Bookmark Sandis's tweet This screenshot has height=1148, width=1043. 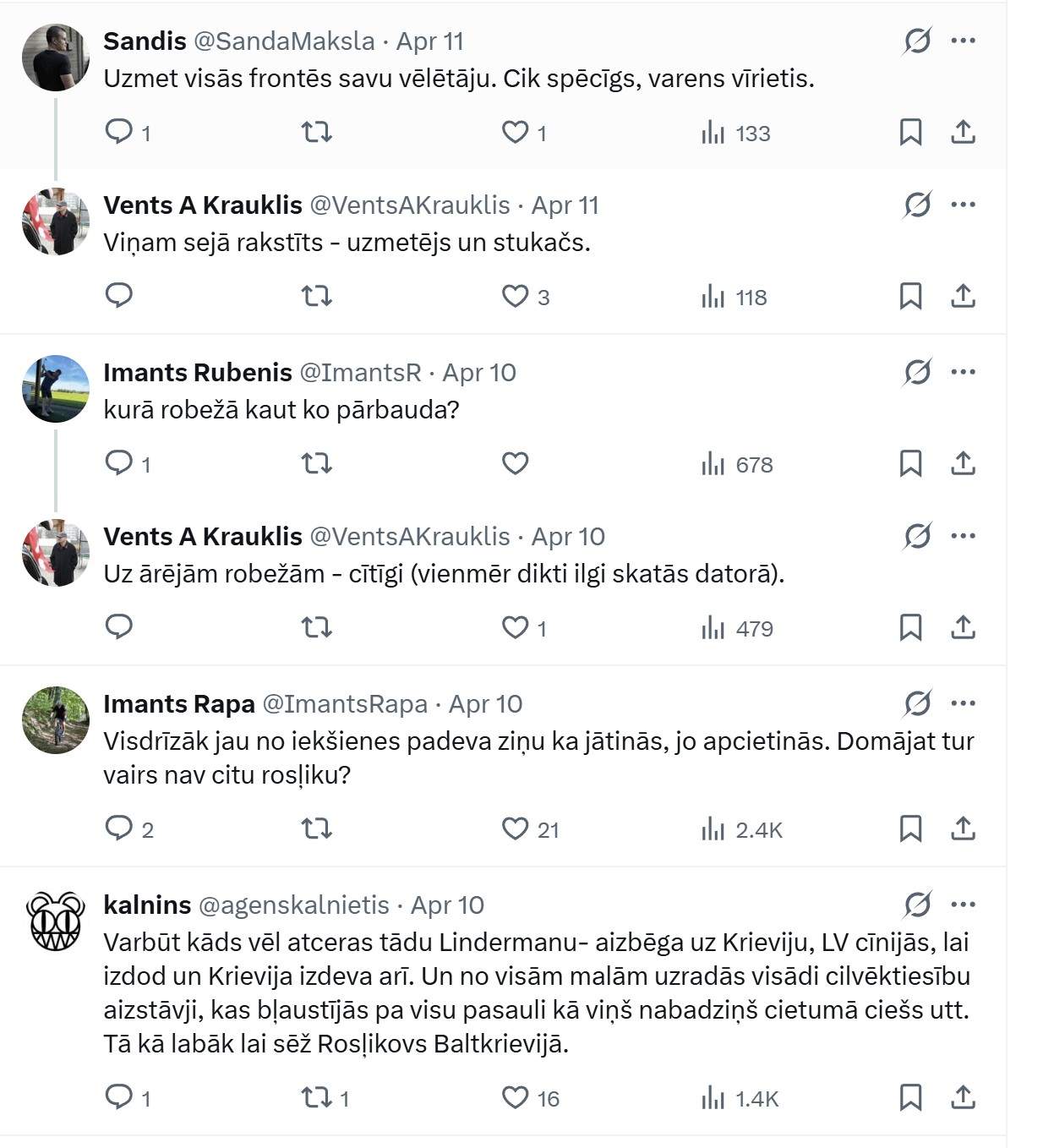click(x=910, y=132)
